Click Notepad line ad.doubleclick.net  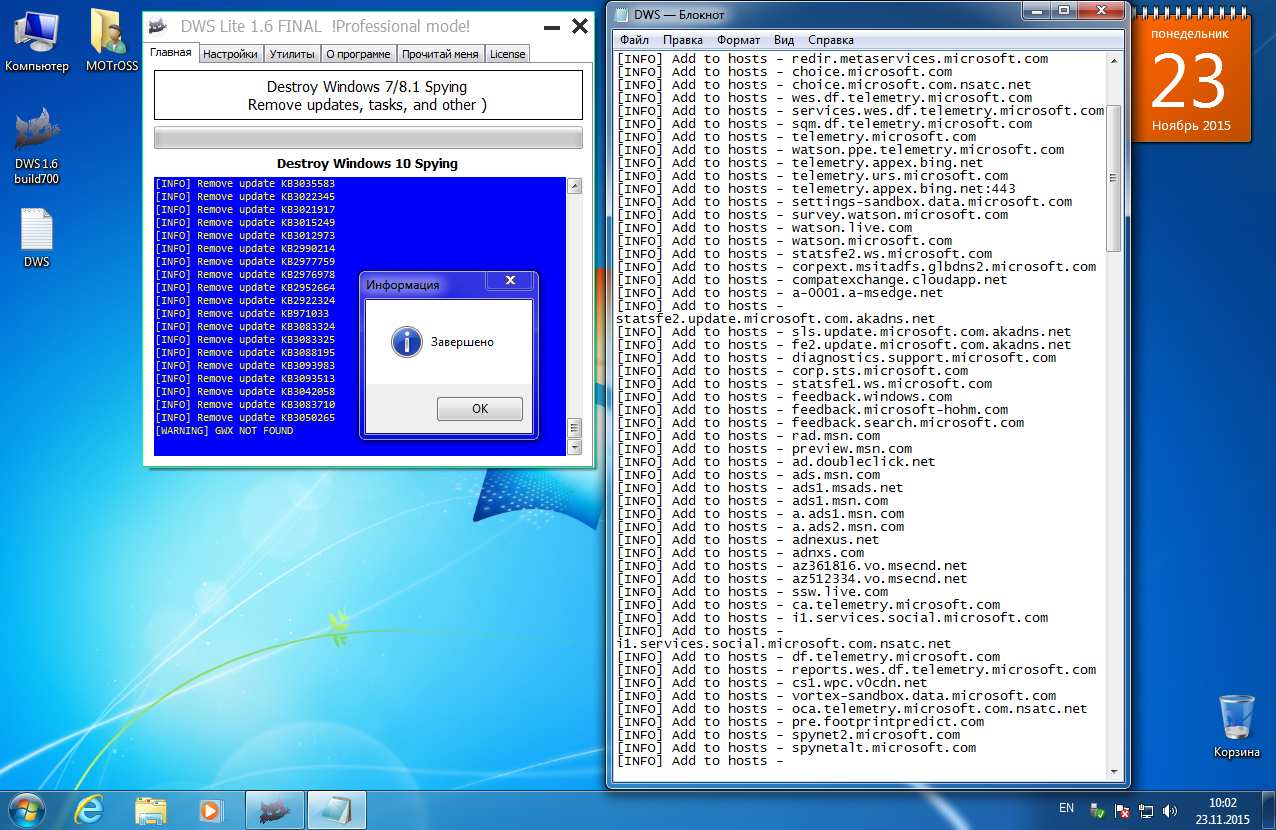pyautogui.click(x=776, y=462)
